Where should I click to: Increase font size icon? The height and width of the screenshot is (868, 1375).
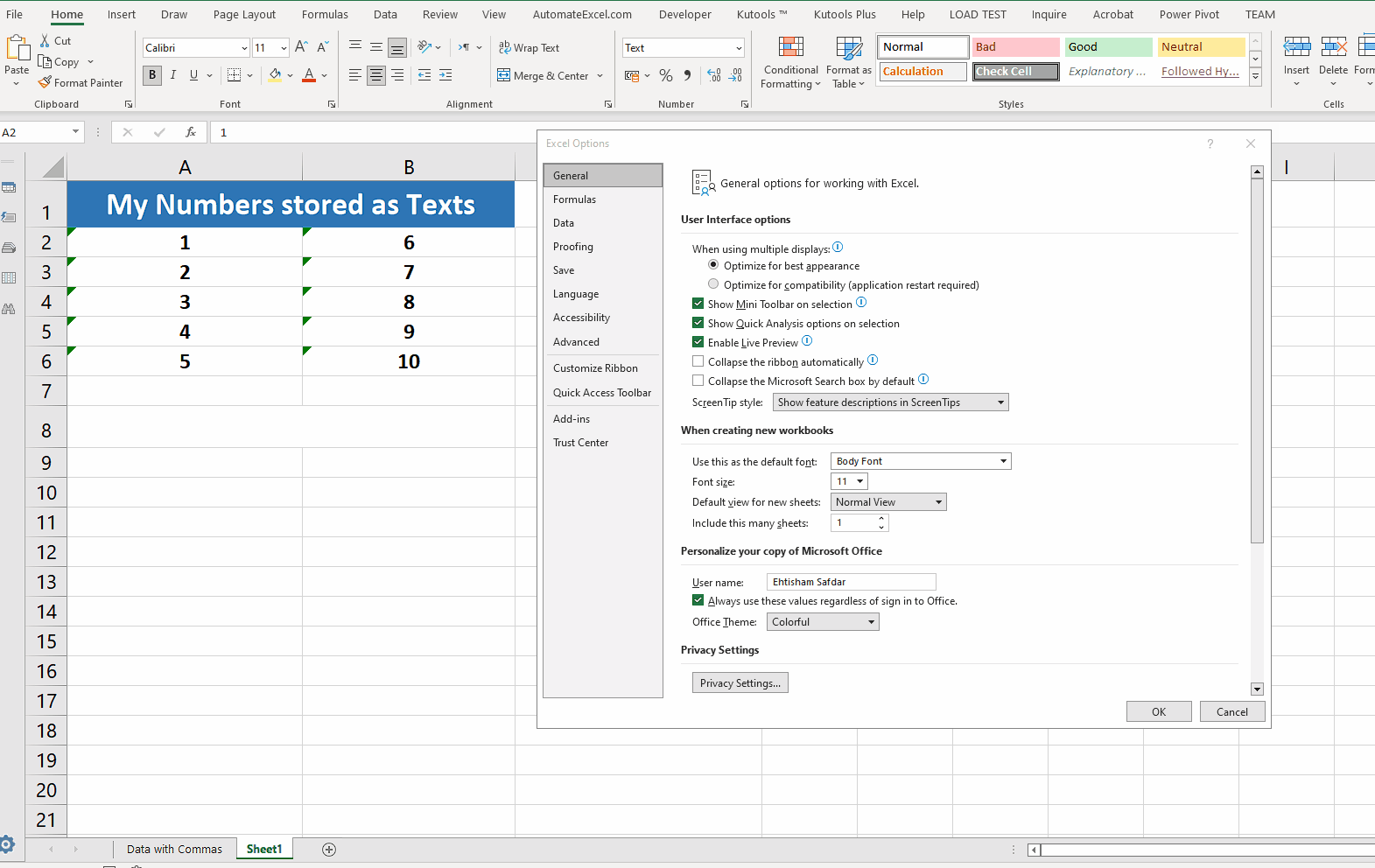[301, 47]
